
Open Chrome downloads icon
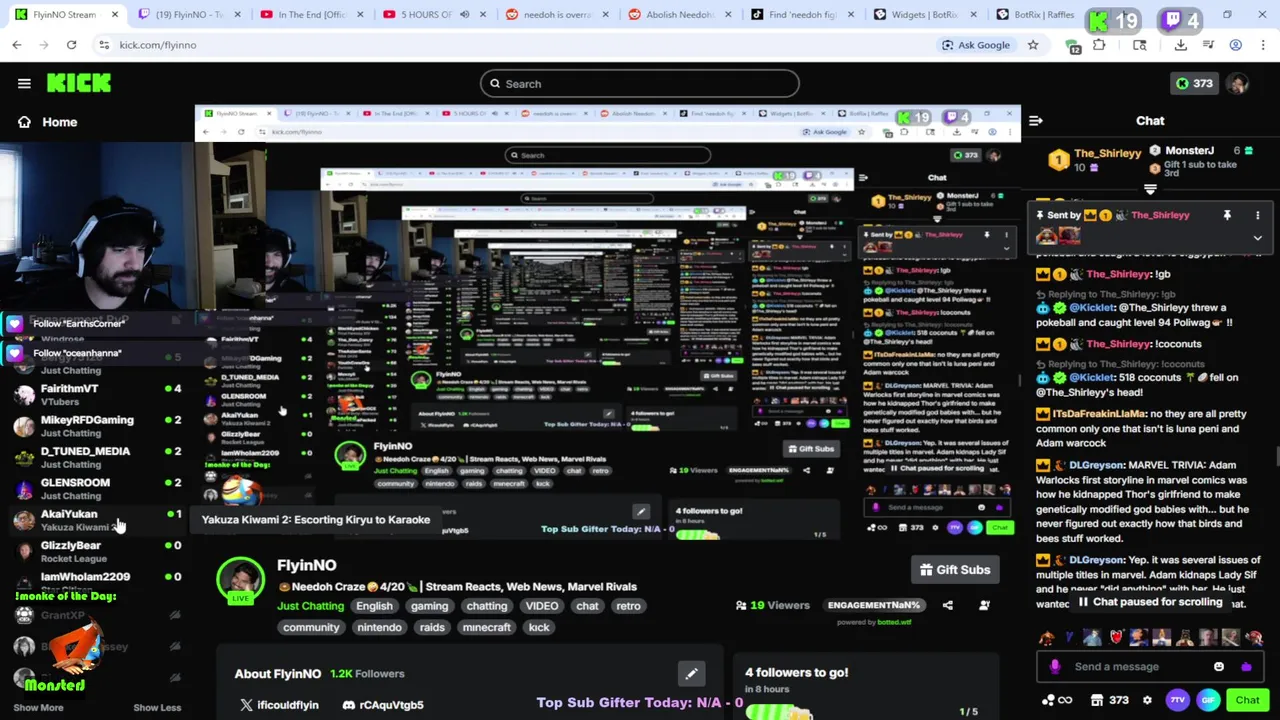pos(1181,45)
